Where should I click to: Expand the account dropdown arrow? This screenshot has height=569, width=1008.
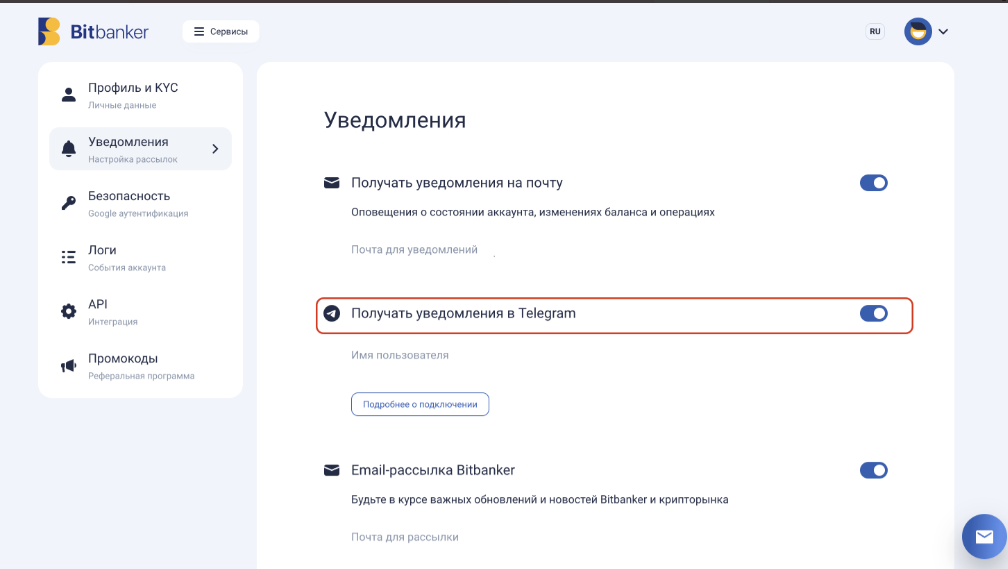point(943,32)
